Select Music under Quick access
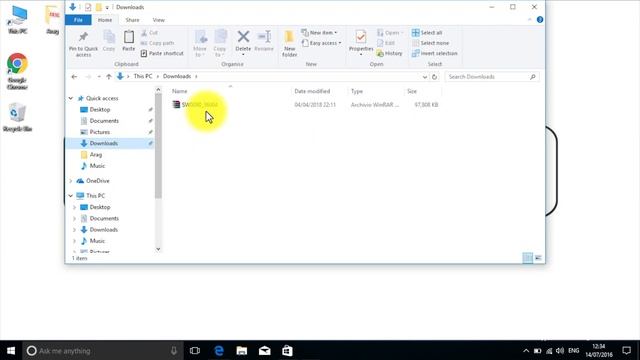This screenshot has height=360, width=640. (98, 166)
